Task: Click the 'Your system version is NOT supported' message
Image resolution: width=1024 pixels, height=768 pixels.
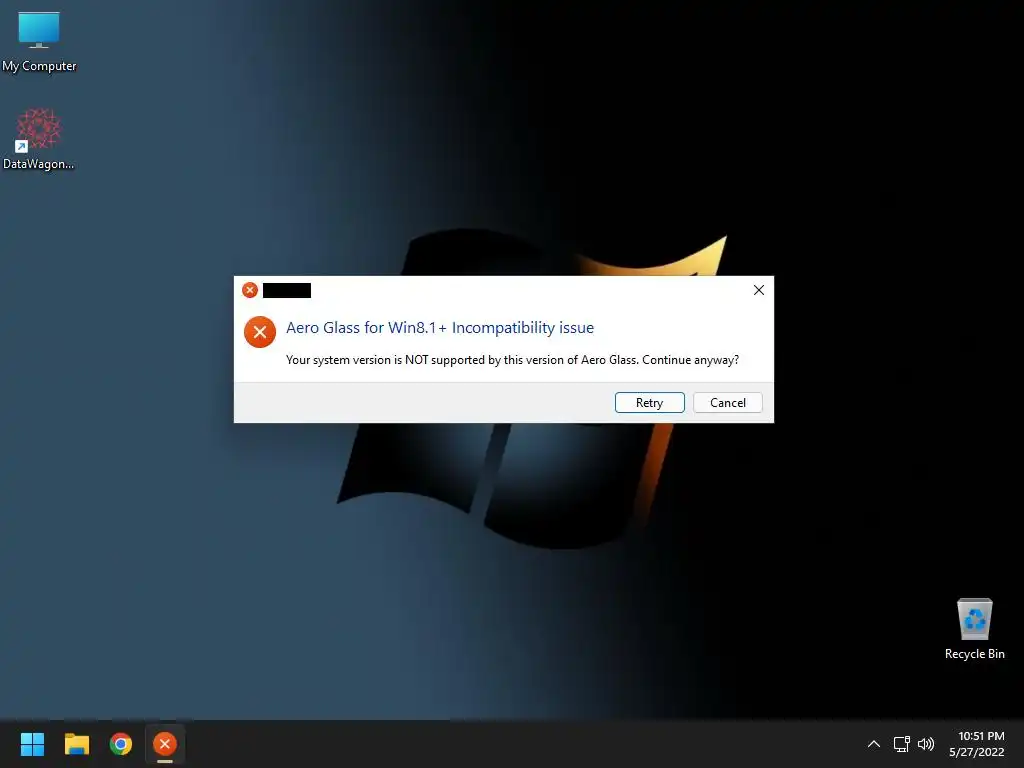Action: tap(513, 360)
